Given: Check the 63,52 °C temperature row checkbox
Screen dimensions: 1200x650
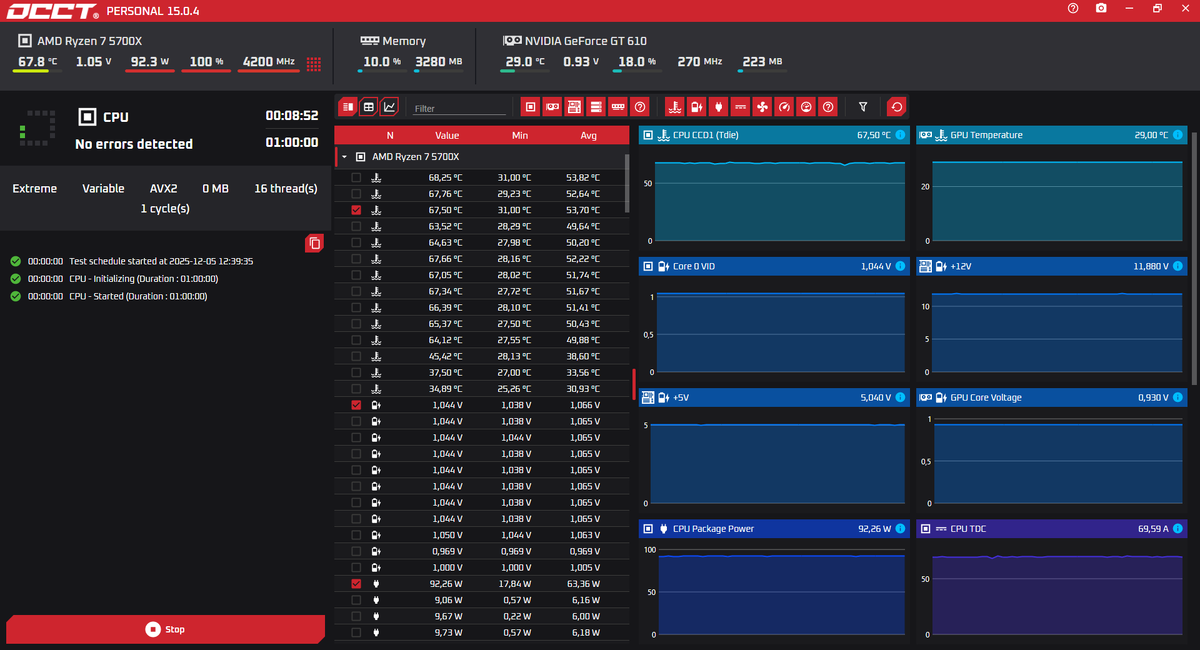Looking at the screenshot, I should click(356, 226).
